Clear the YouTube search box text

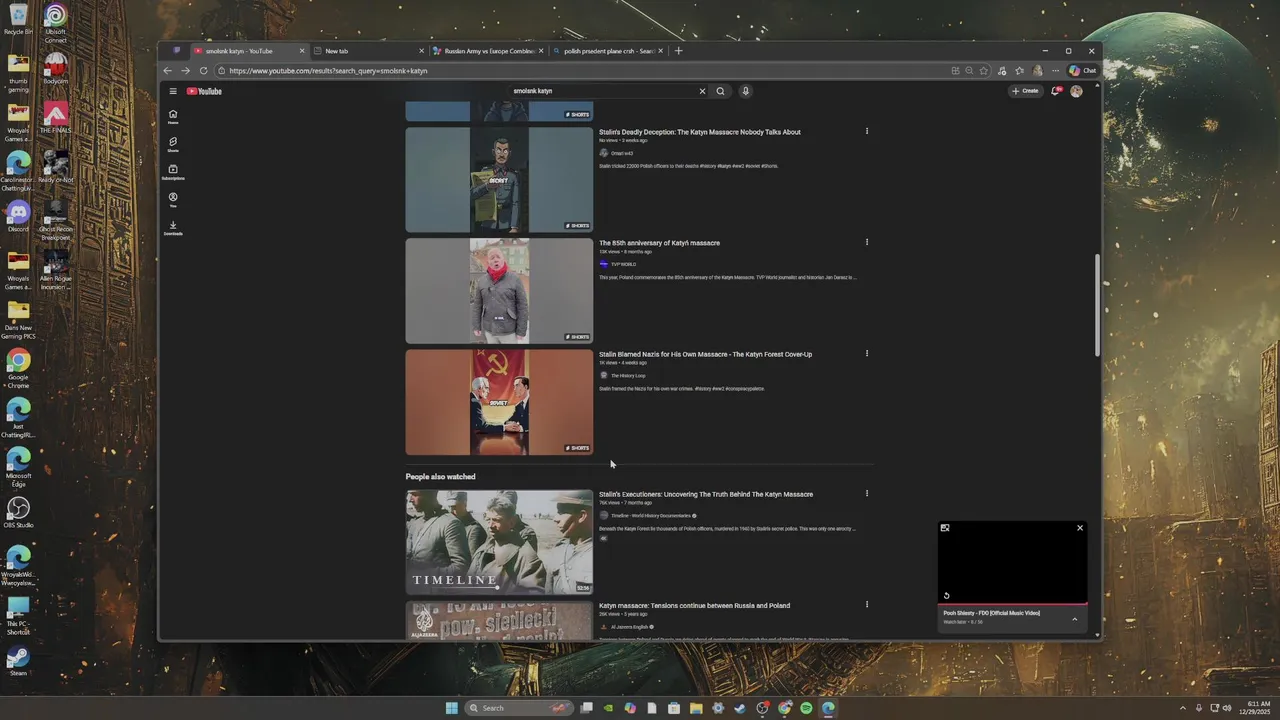[x=702, y=91]
